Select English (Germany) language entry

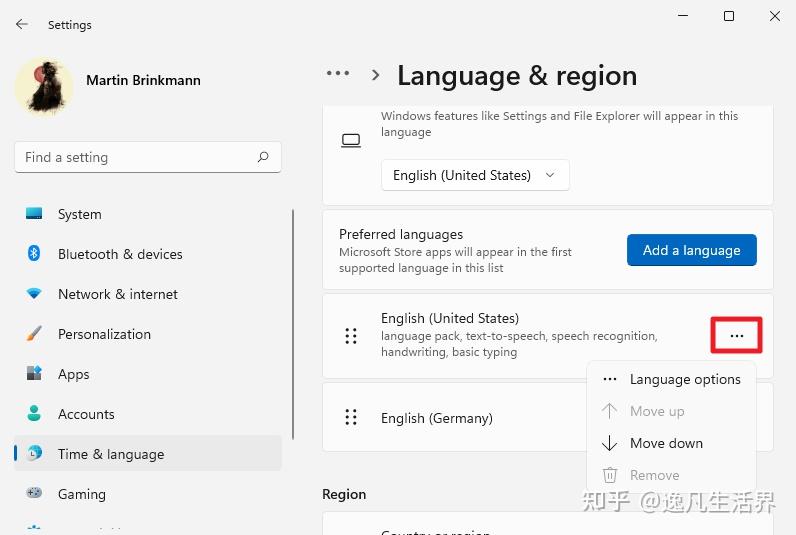coord(437,418)
